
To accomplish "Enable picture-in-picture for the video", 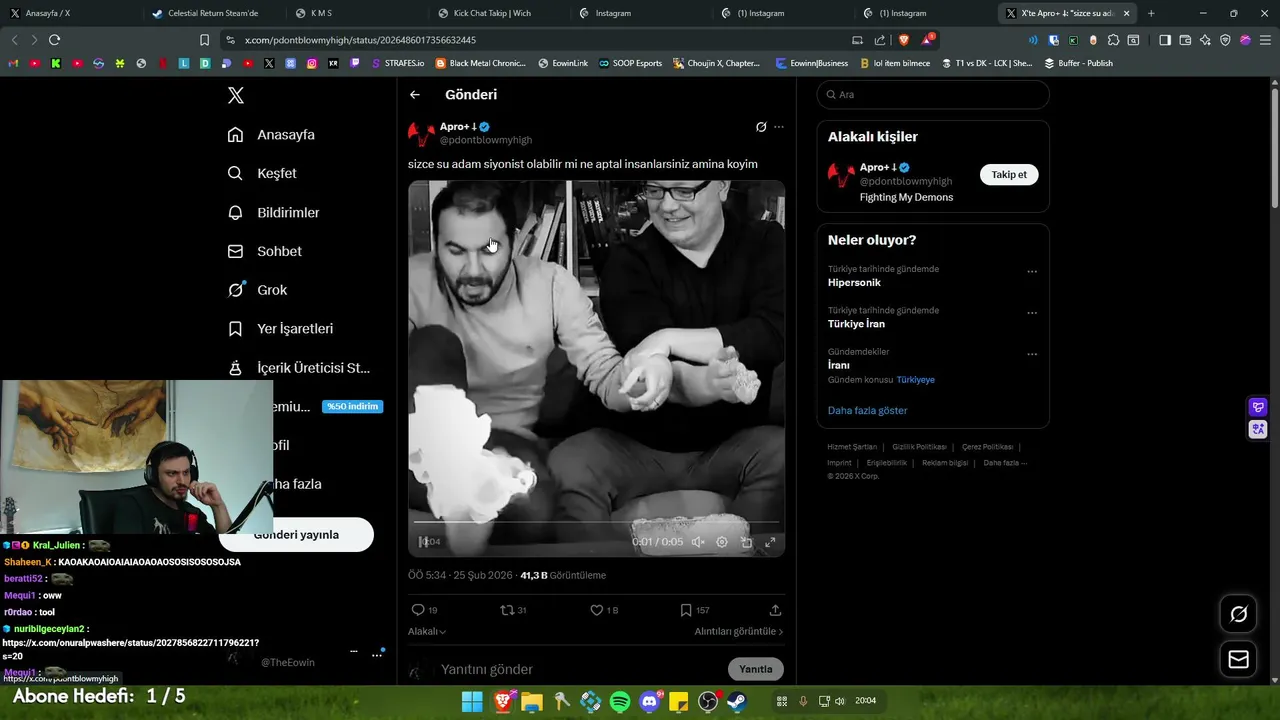I will pyautogui.click(x=746, y=542).
